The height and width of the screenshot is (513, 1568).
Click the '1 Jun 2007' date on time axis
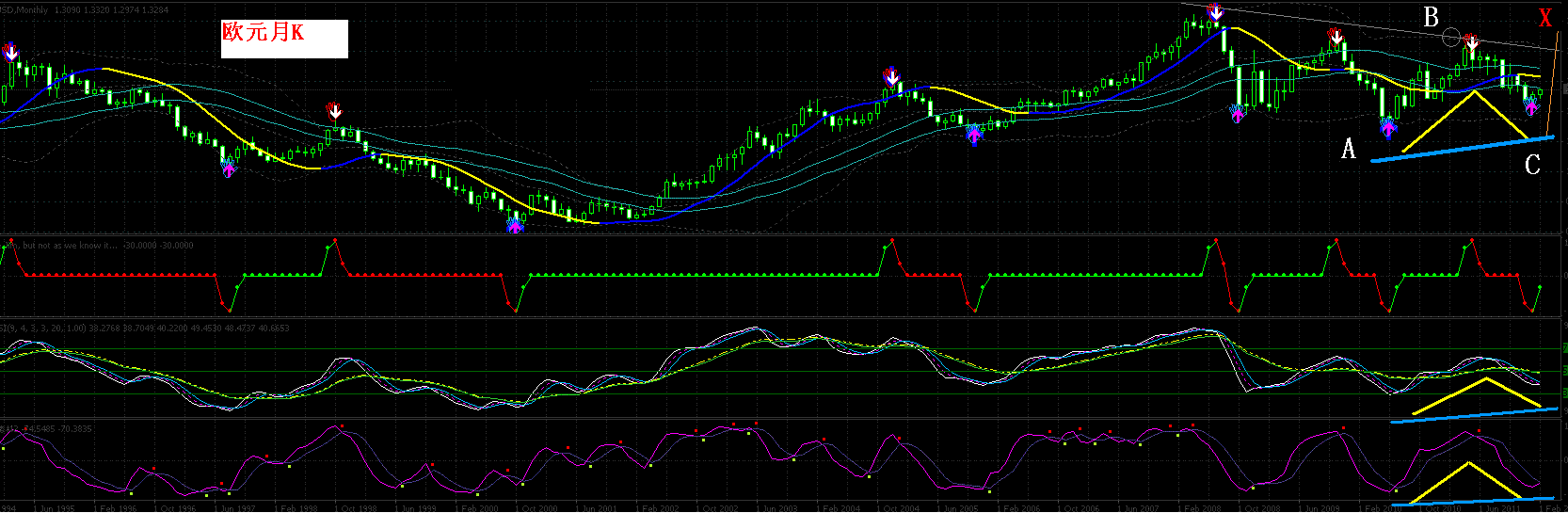[1140, 508]
